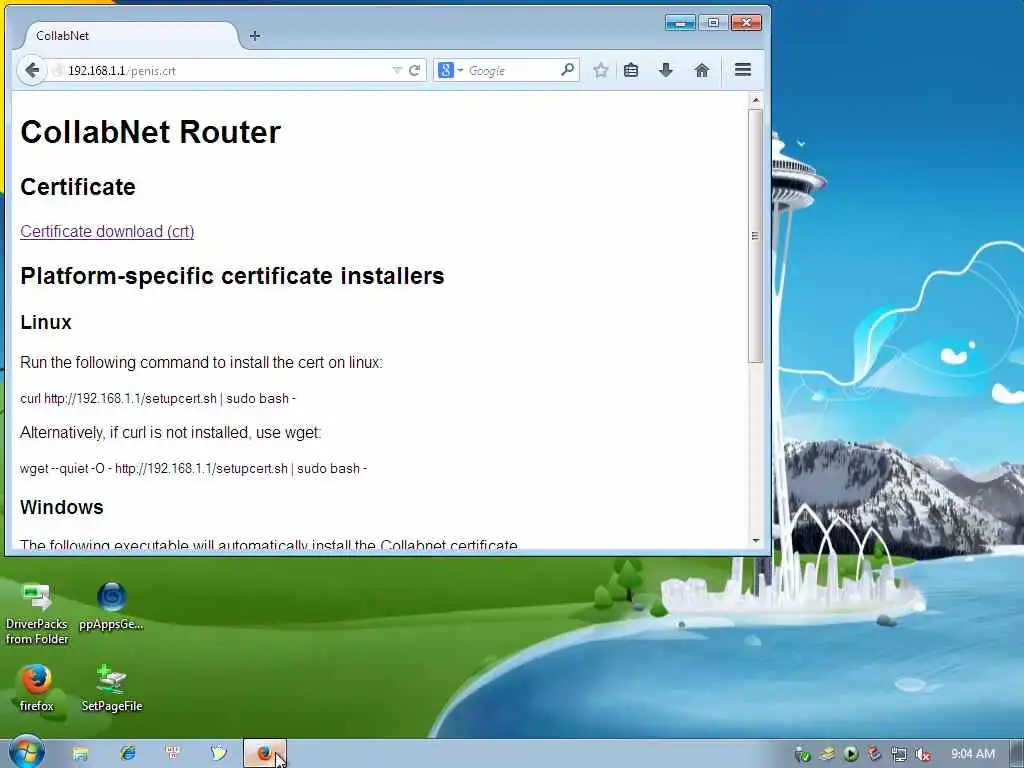Maximize the Firefox window
Image resolution: width=1024 pixels, height=768 pixels.
coord(713,23)
